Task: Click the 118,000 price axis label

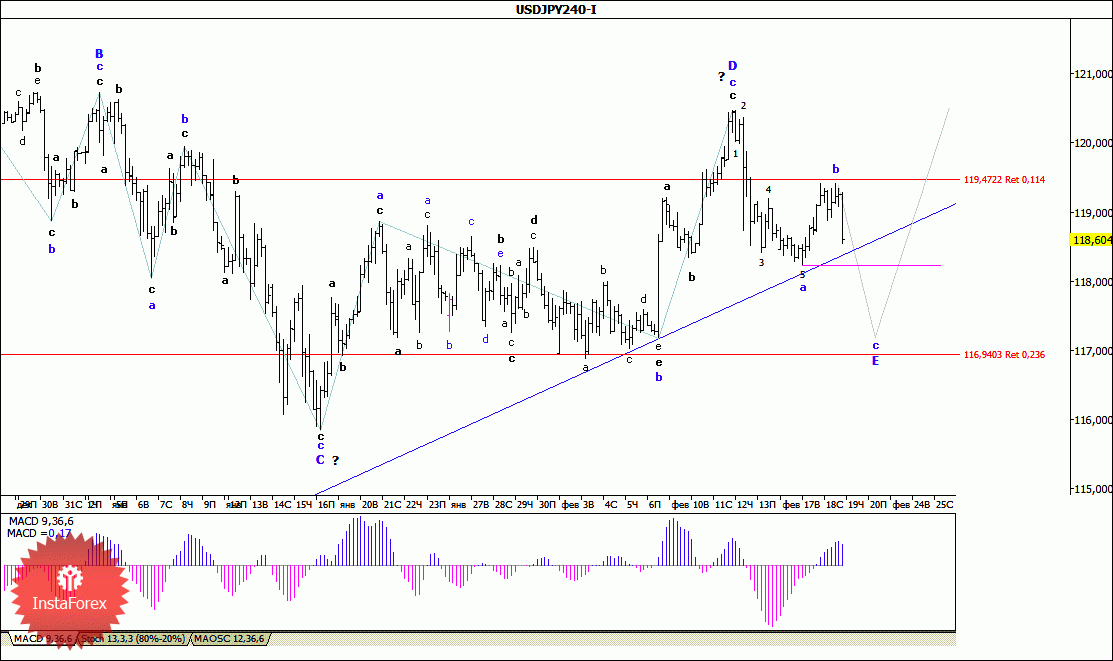Action: [x=1092, y=282]
